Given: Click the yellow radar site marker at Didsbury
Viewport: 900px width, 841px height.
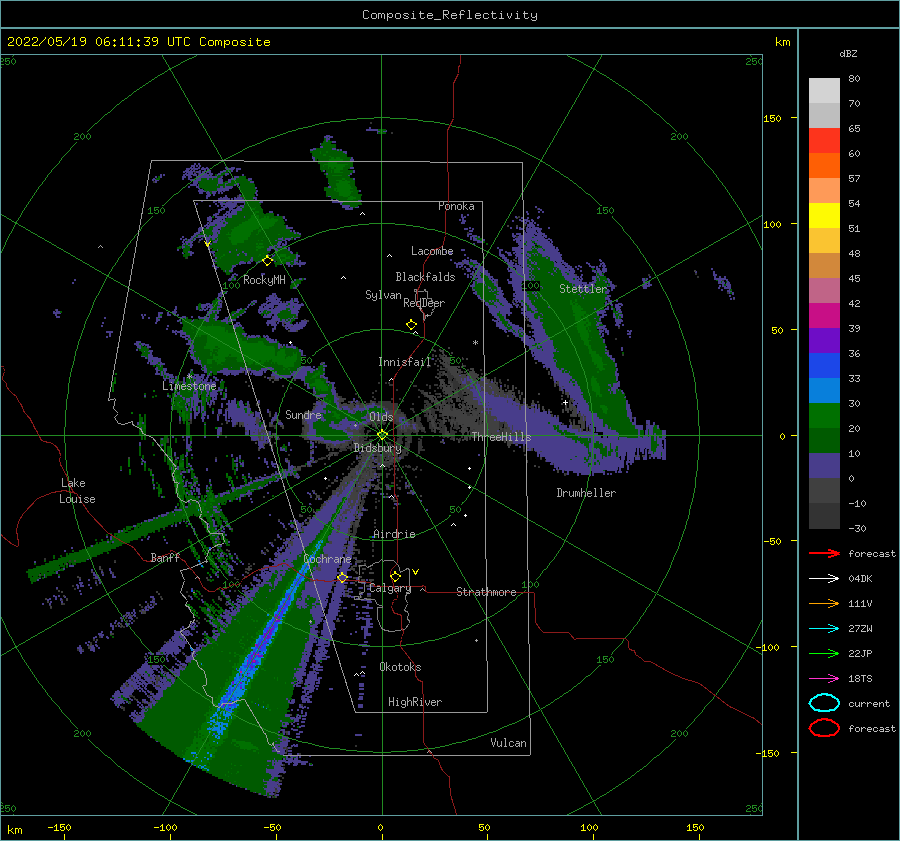Looking at the screenshot, I should [382, 435].
